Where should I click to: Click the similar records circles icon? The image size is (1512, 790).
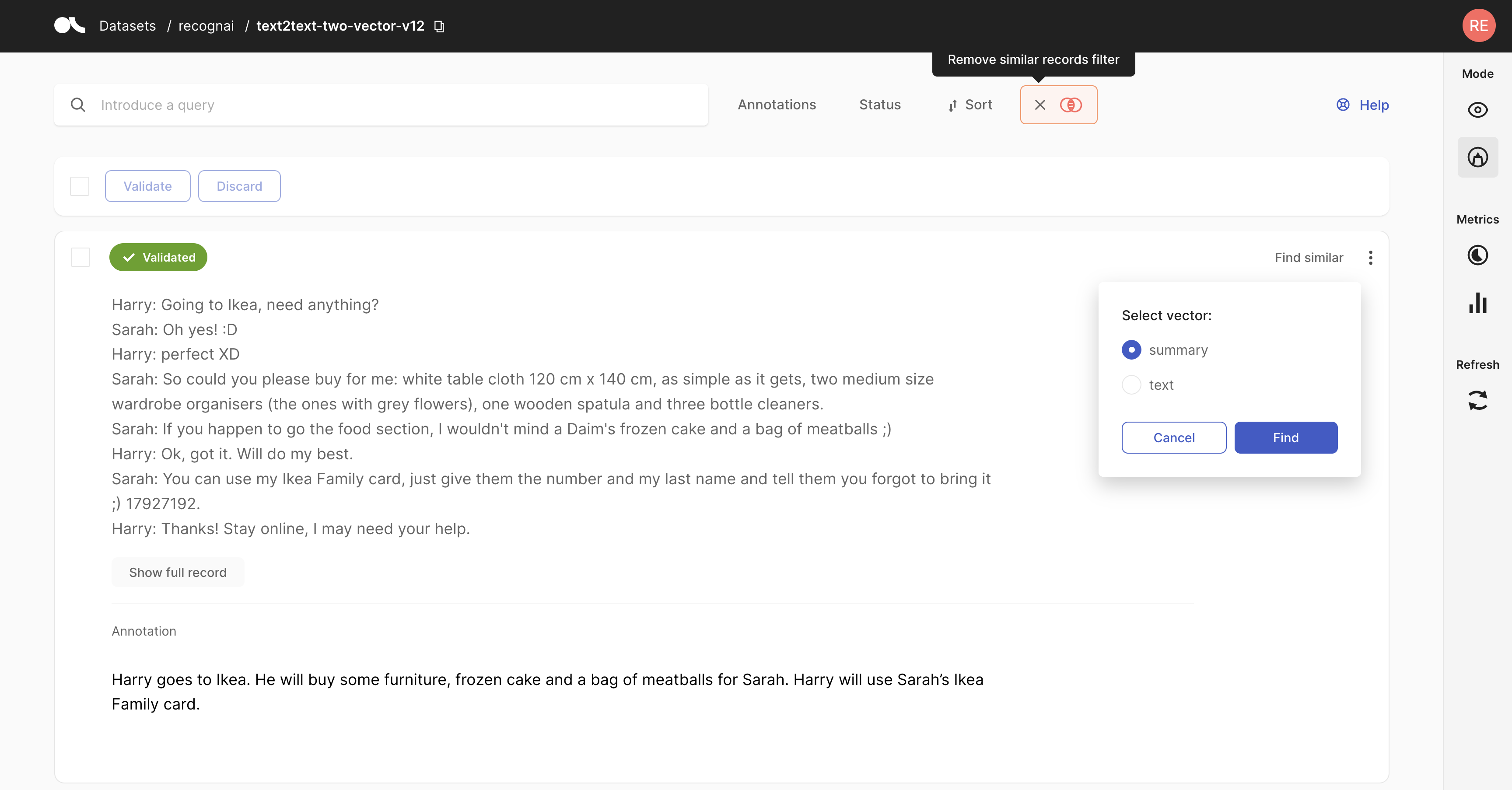tap(1071, 105)
